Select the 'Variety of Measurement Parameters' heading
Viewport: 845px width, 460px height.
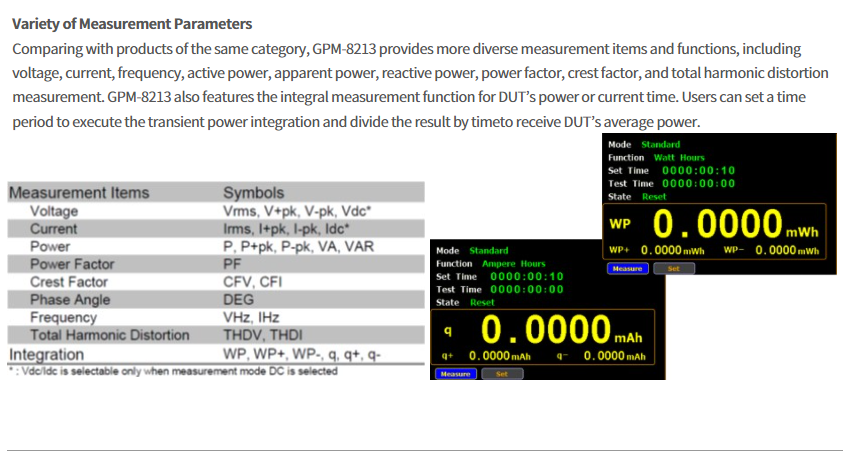[x=132, y=24]
